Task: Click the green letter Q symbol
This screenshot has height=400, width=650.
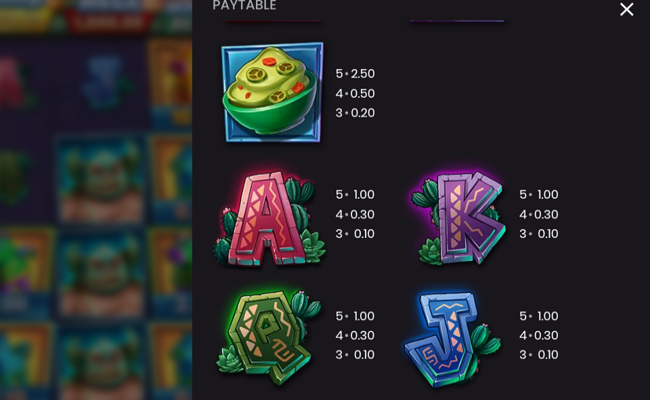Action: pyautogui.click(x=269, y=337)
